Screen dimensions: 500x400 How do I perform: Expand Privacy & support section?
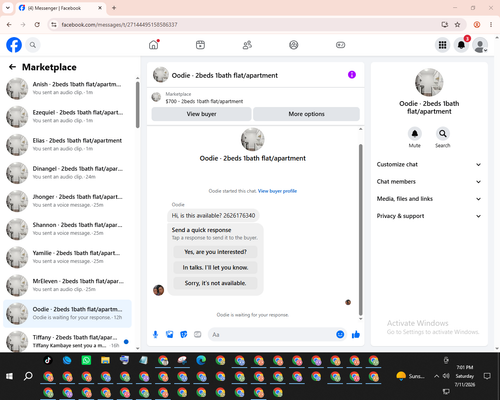[429, 216]
